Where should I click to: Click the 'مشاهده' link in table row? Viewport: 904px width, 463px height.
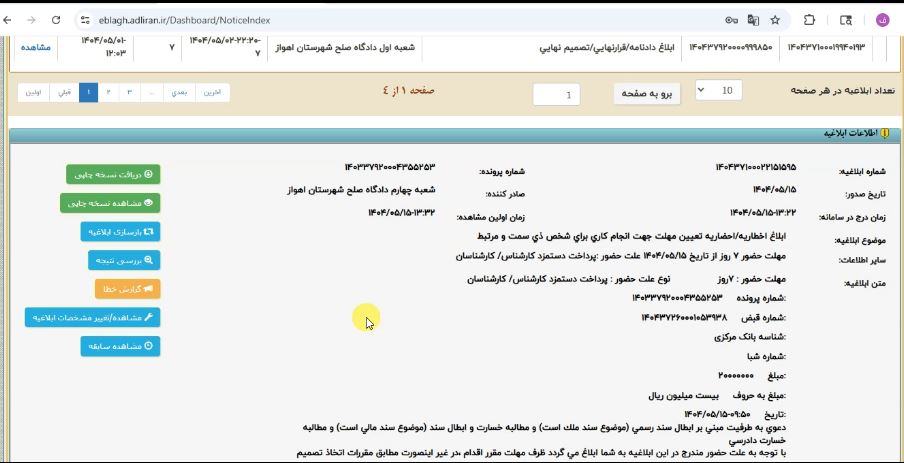tap(35, 47)
